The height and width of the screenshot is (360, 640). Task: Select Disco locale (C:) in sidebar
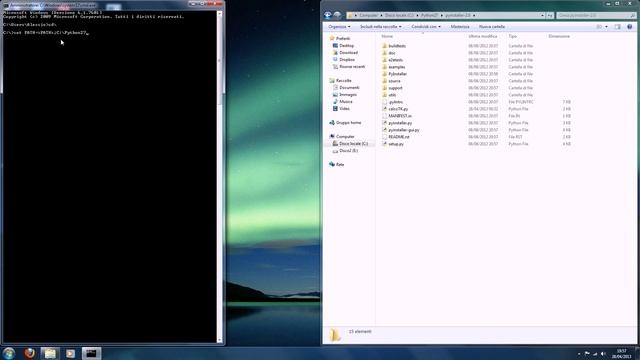(353, 144)
